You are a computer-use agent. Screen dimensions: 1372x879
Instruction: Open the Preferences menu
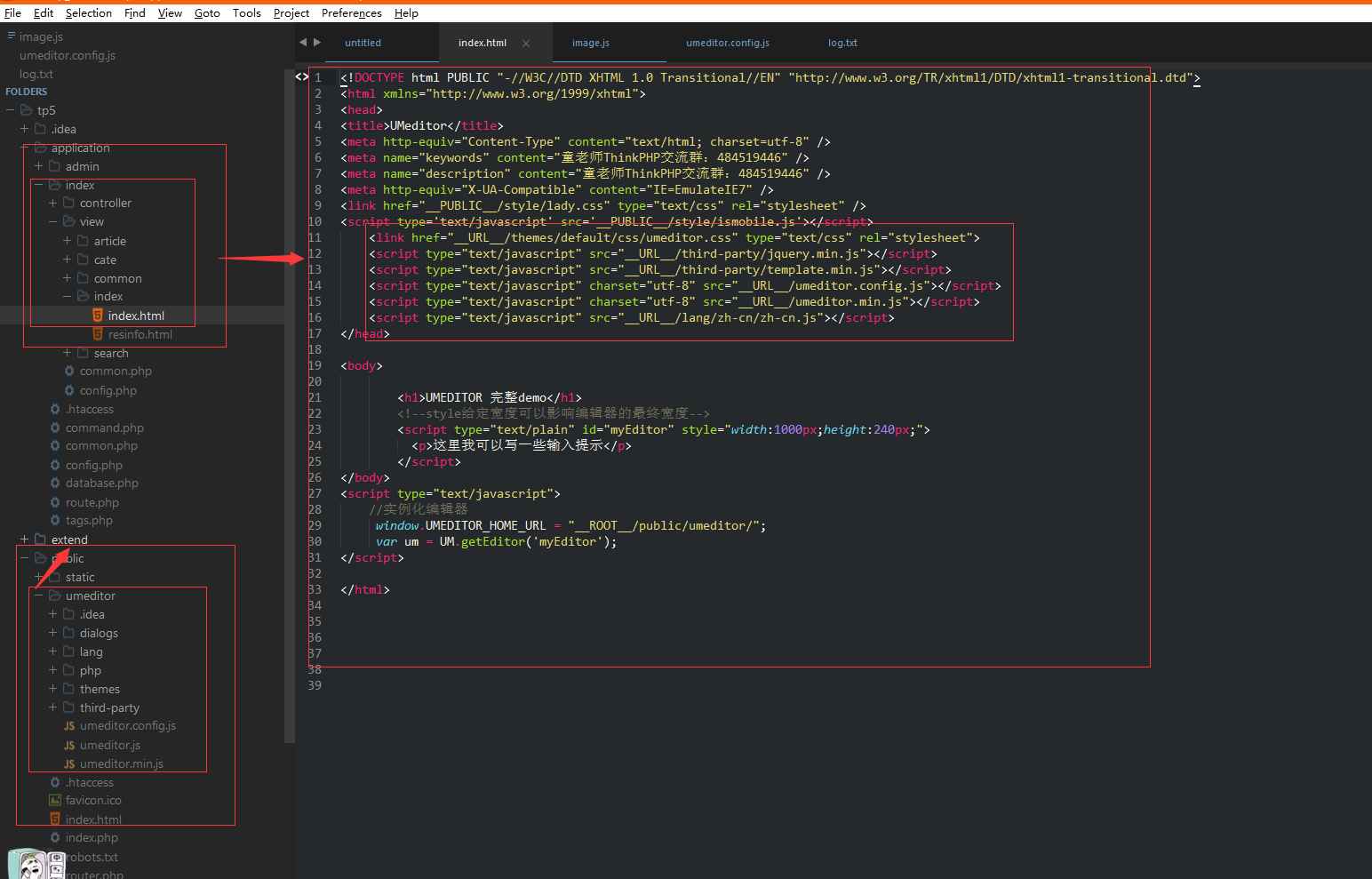pyautogui.click(x=352, y=13)
